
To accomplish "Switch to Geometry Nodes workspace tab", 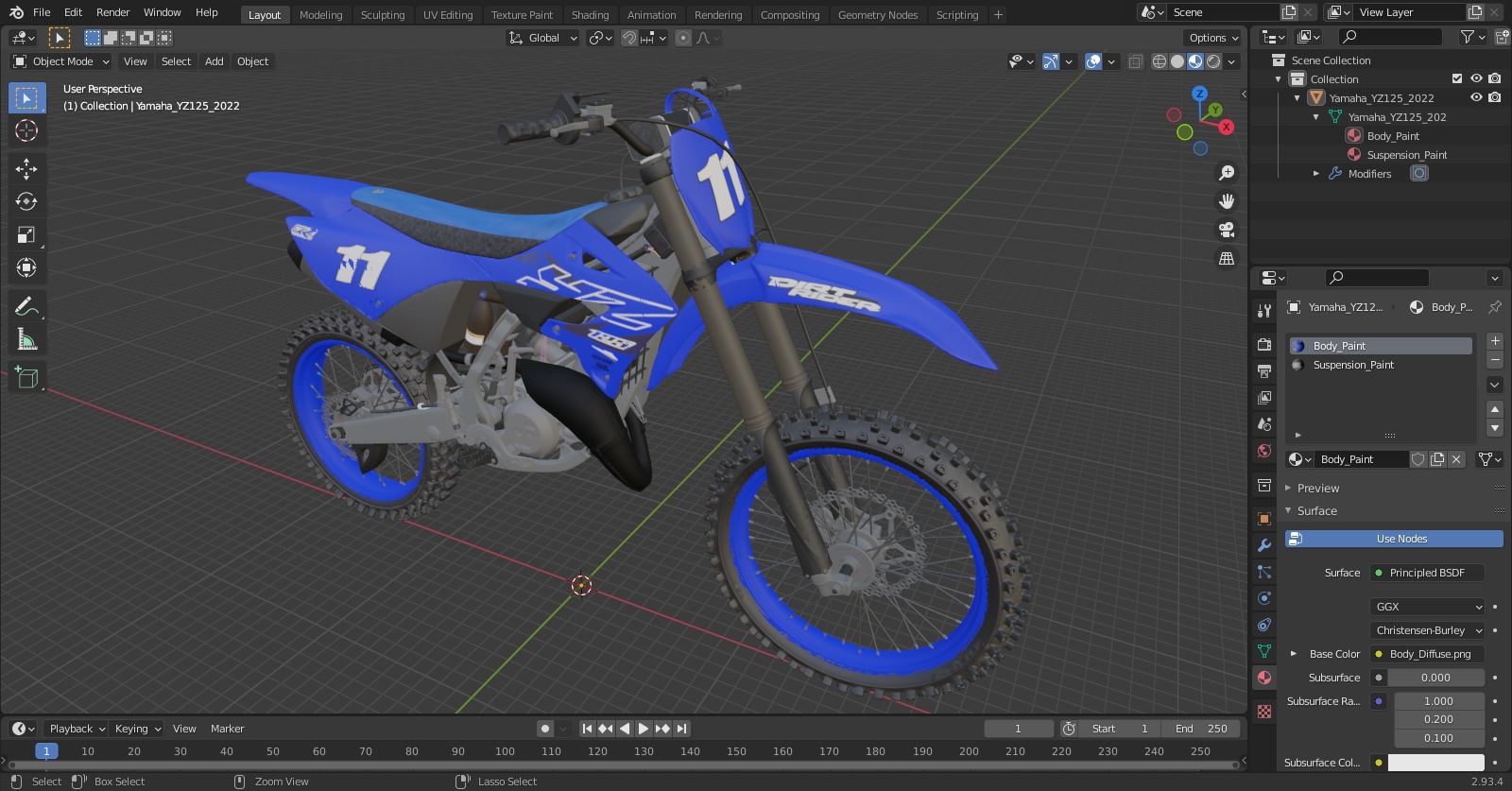I will point(878,15).
